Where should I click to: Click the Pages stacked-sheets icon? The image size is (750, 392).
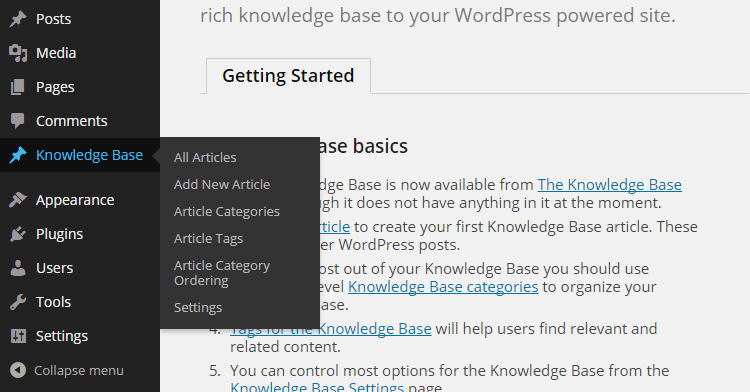18,87
